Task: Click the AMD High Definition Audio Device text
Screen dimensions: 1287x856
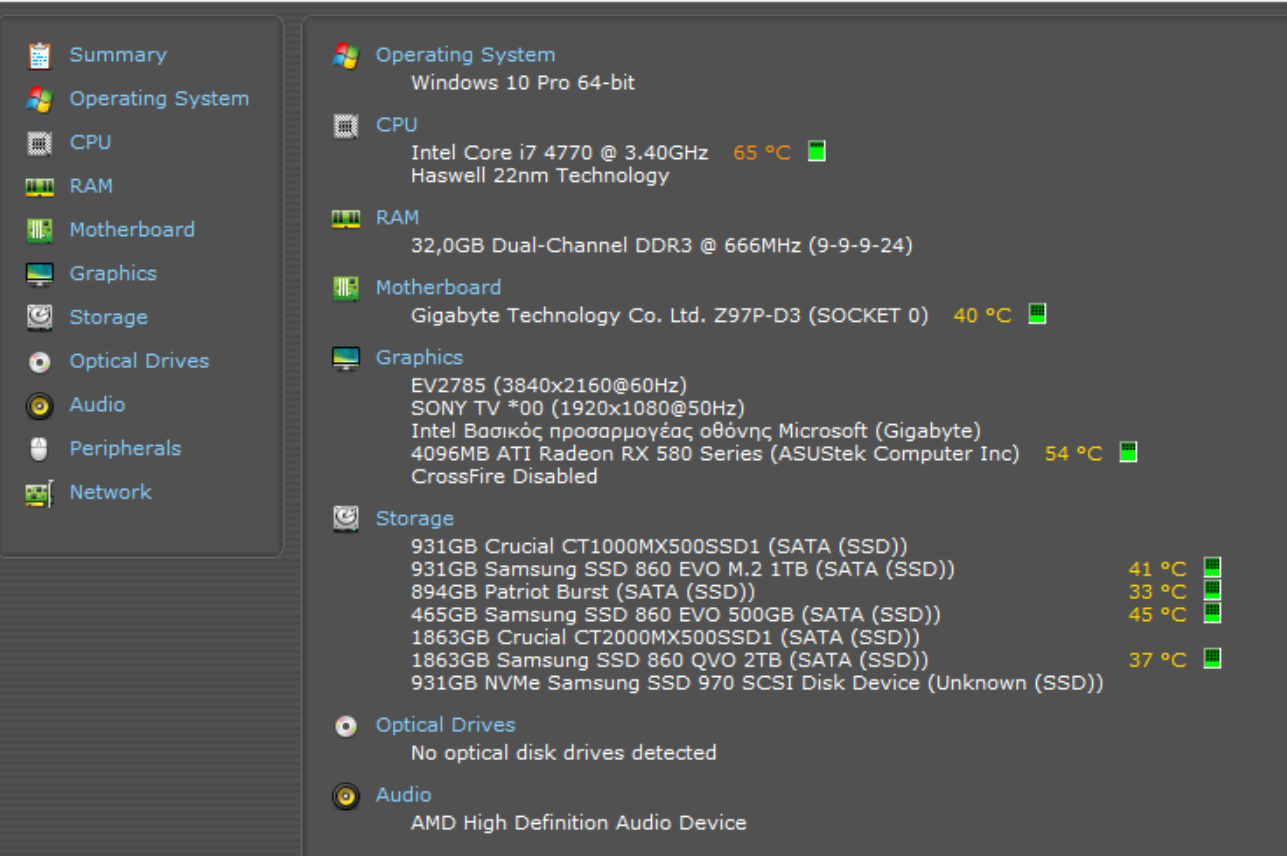Action: tap(579, 823)
